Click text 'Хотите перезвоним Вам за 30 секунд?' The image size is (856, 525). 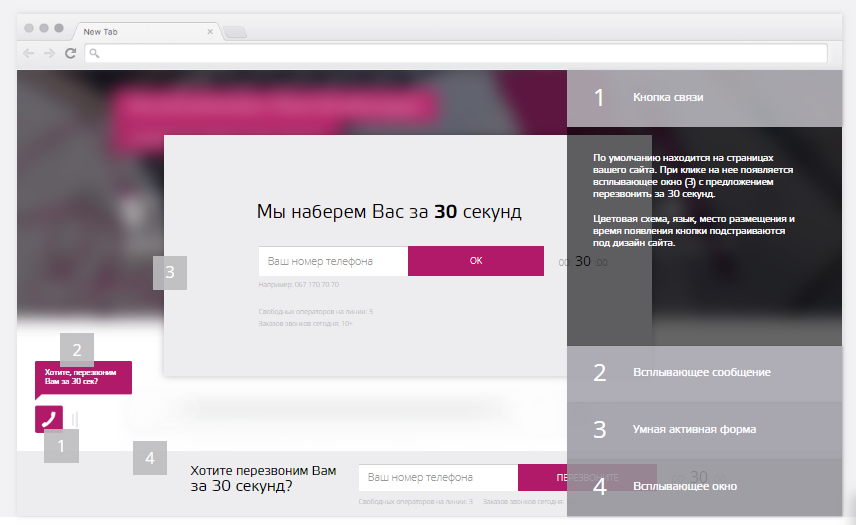[x=263, y=478]
